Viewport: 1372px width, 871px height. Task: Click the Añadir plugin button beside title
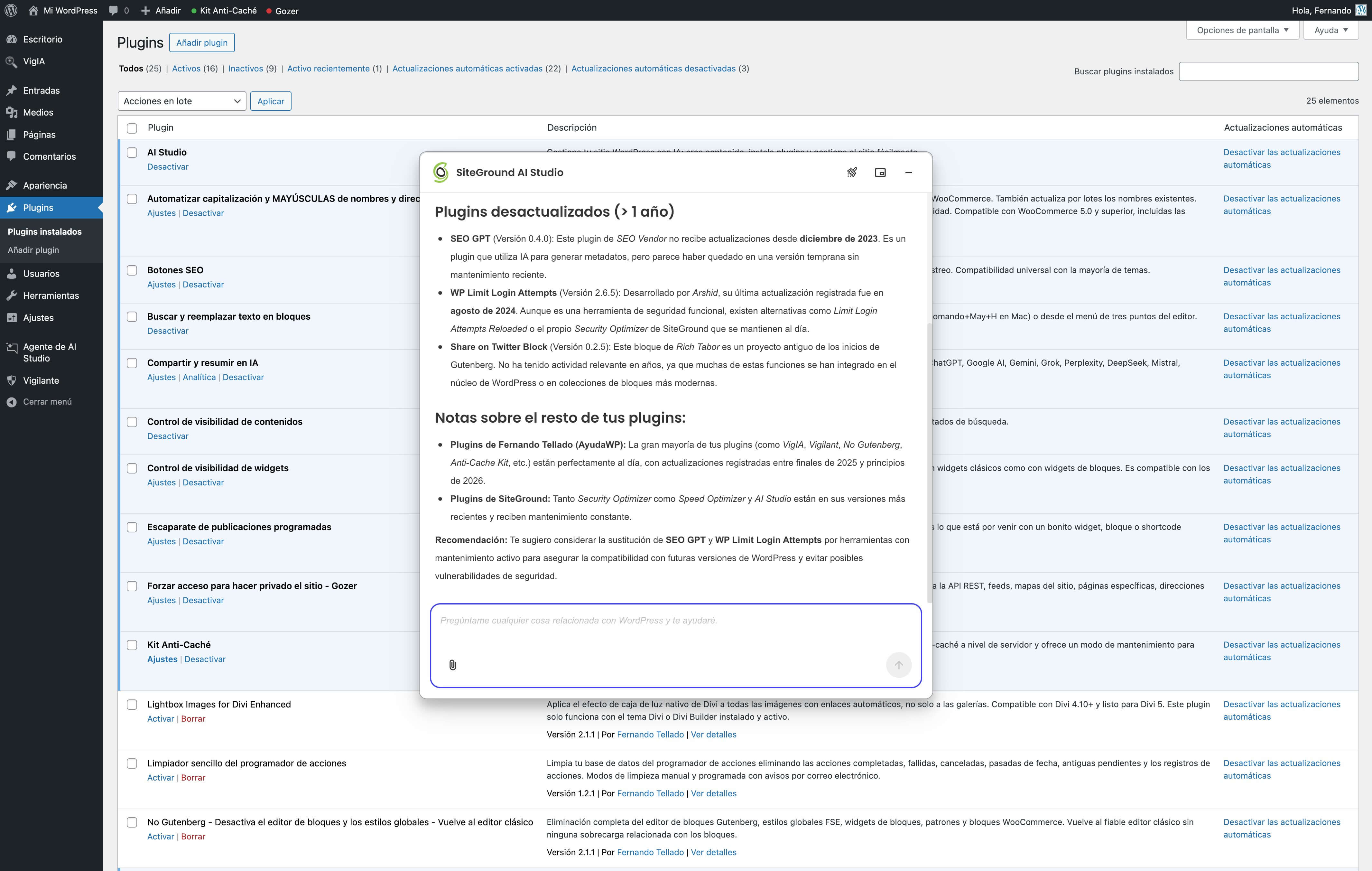[202, 43]
